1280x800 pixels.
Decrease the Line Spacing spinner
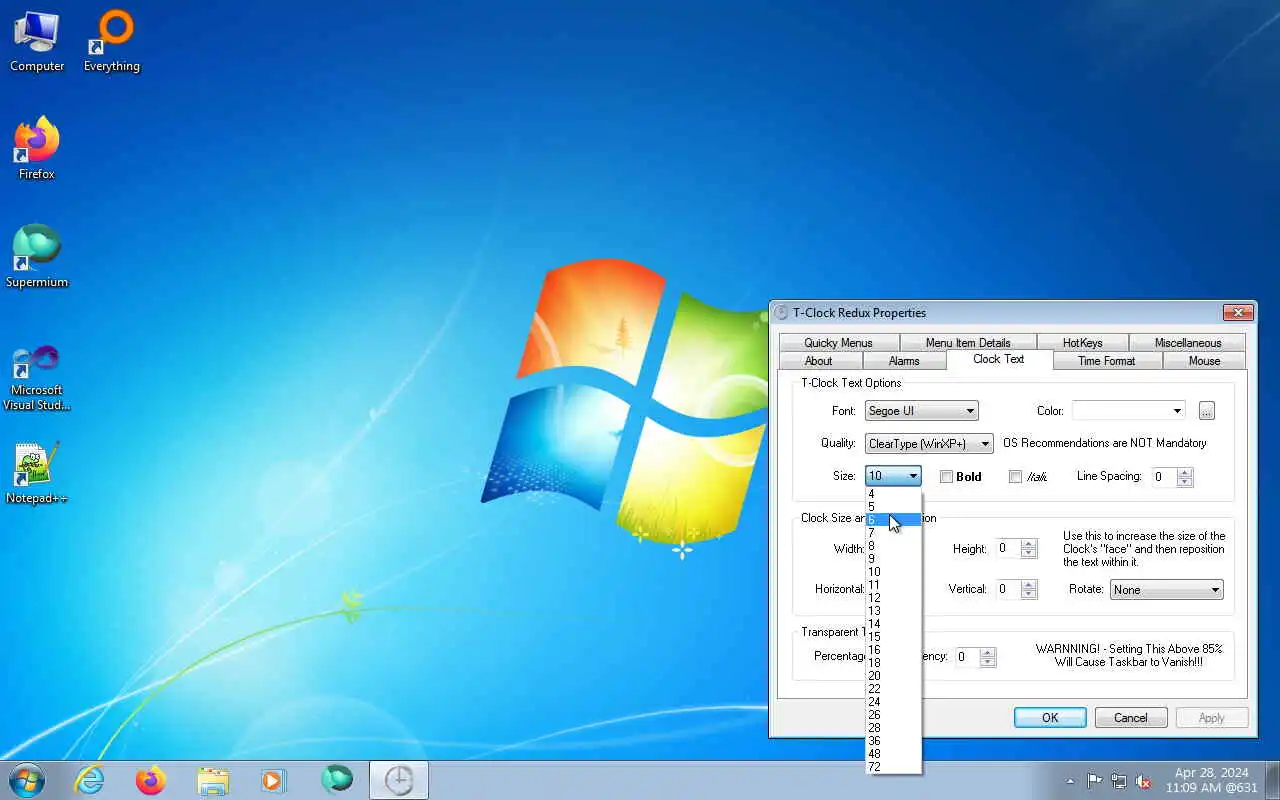tap(1185, 482)
